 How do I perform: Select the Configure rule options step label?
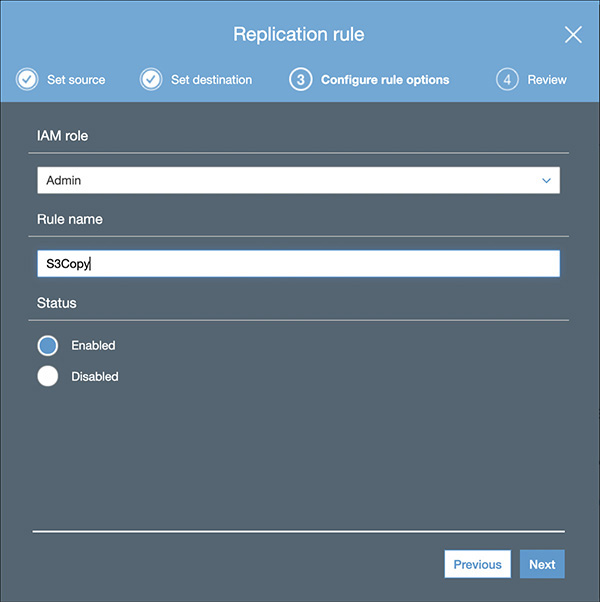point(385,79)
